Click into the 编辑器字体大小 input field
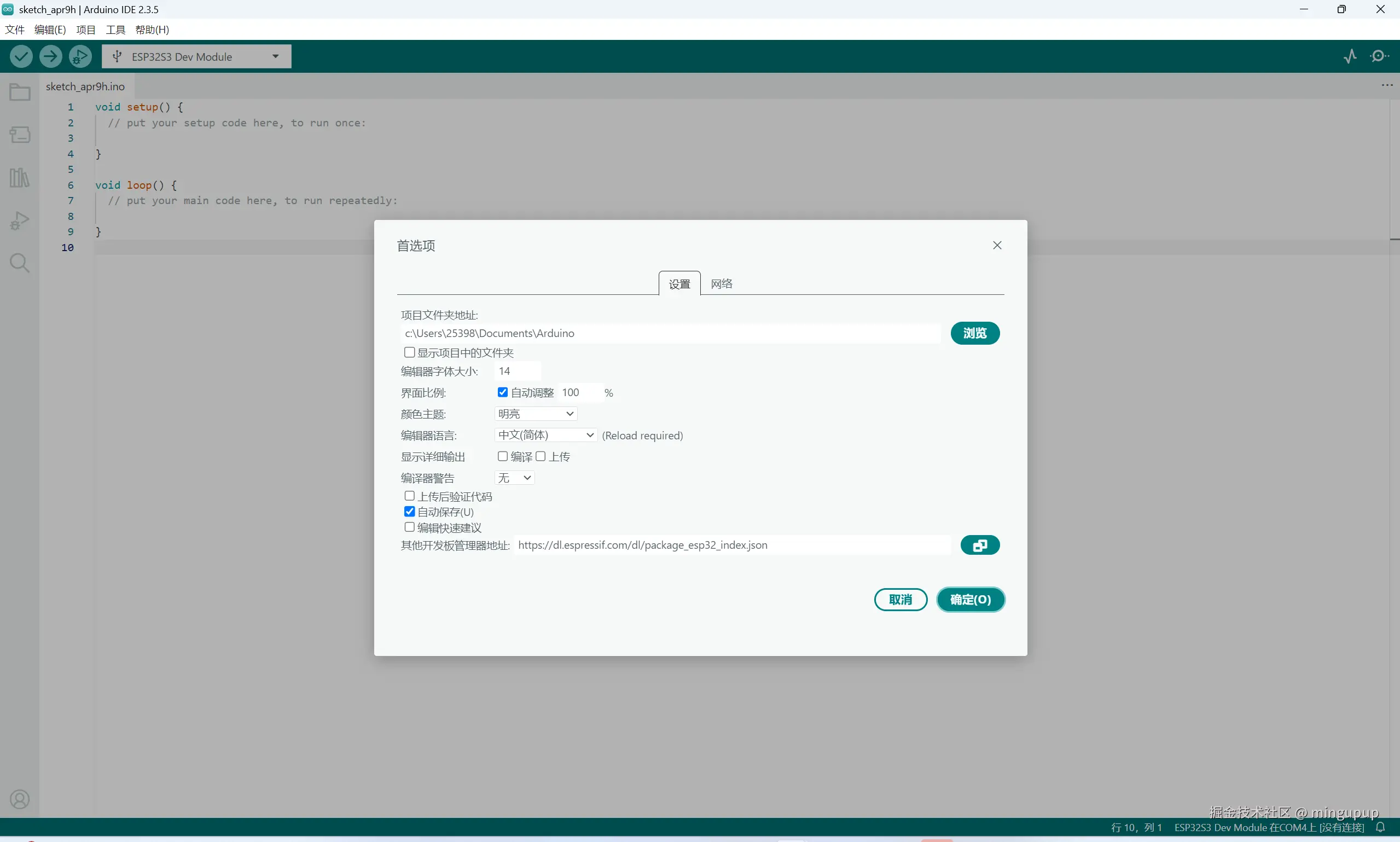This screenshot has width=1400, height=842. point(518,371)
